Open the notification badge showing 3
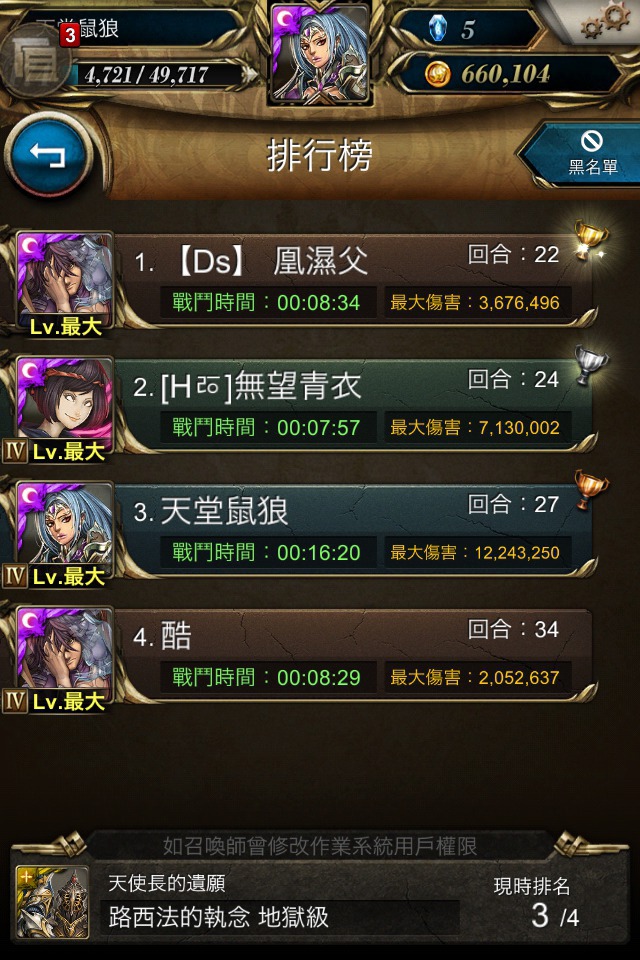 pyautogui.click(x=70, y=36)
